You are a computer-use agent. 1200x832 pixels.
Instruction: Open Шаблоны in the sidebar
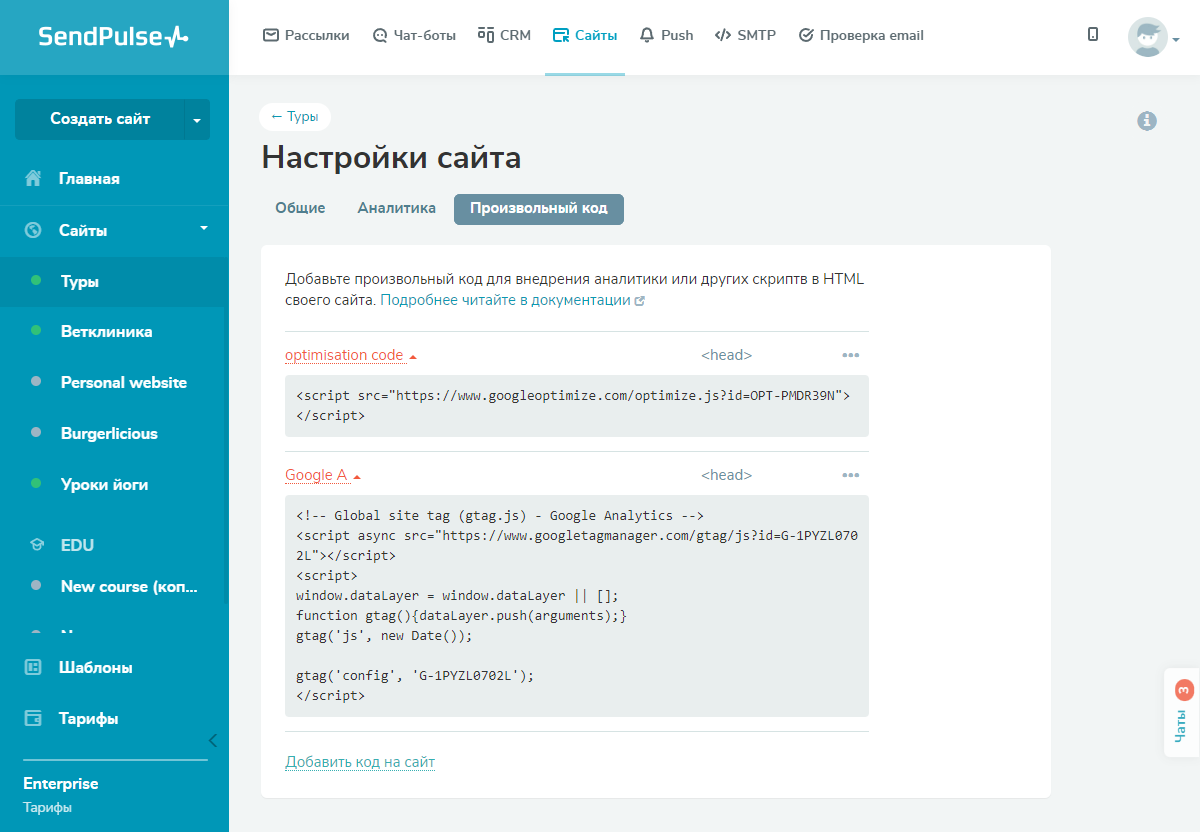click(x=95, y=667)
